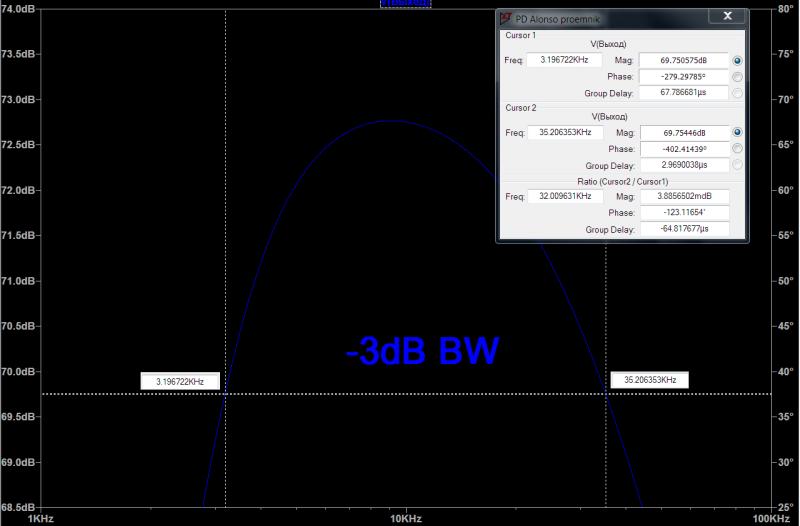Click Cursor 2 Phase field -402.41439°
Image resolution: width=800 pixels, height=526 pixels.
click(685, 149)
